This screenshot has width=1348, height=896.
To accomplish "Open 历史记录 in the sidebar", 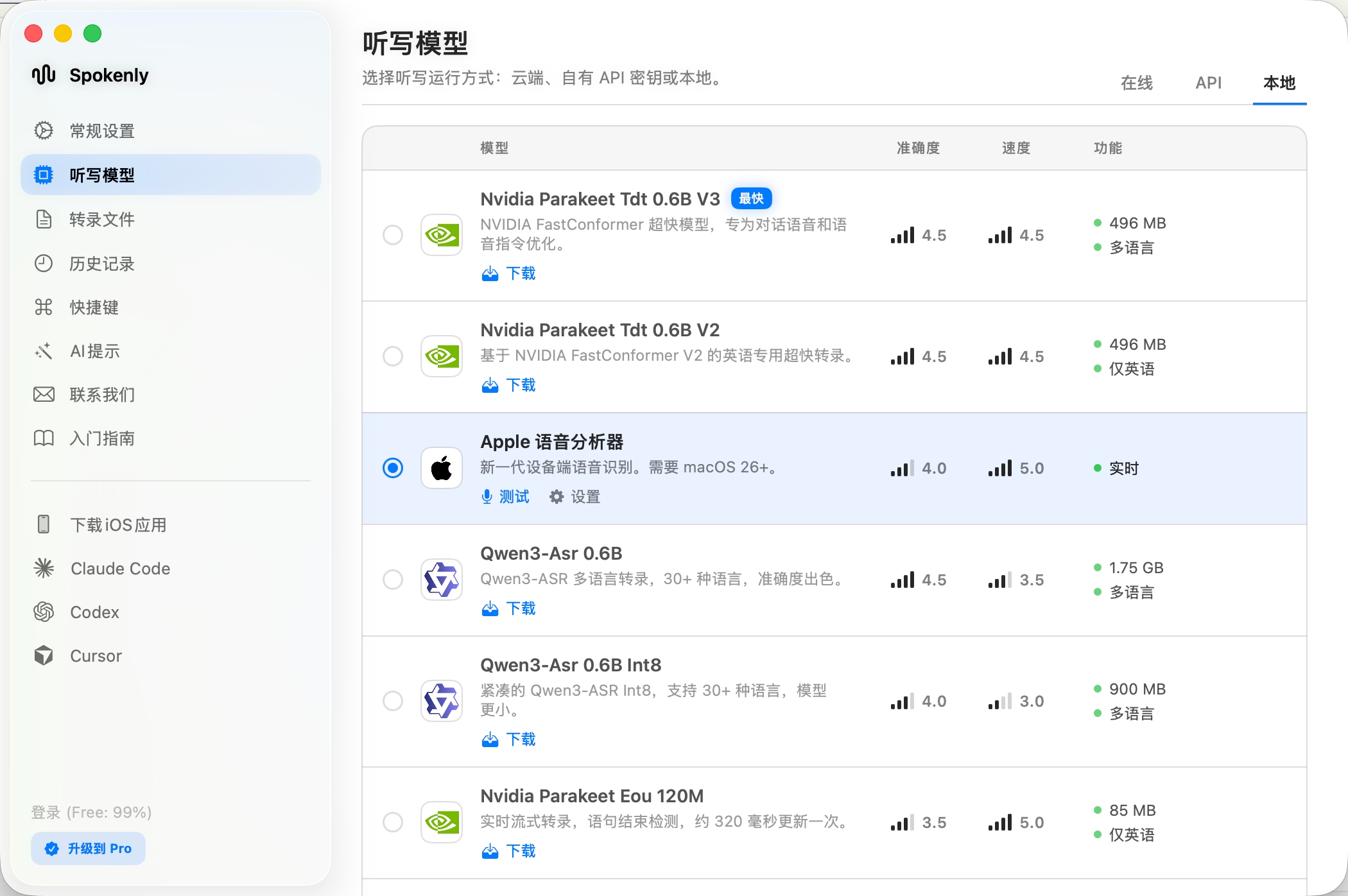I will [x=171, y=263].
